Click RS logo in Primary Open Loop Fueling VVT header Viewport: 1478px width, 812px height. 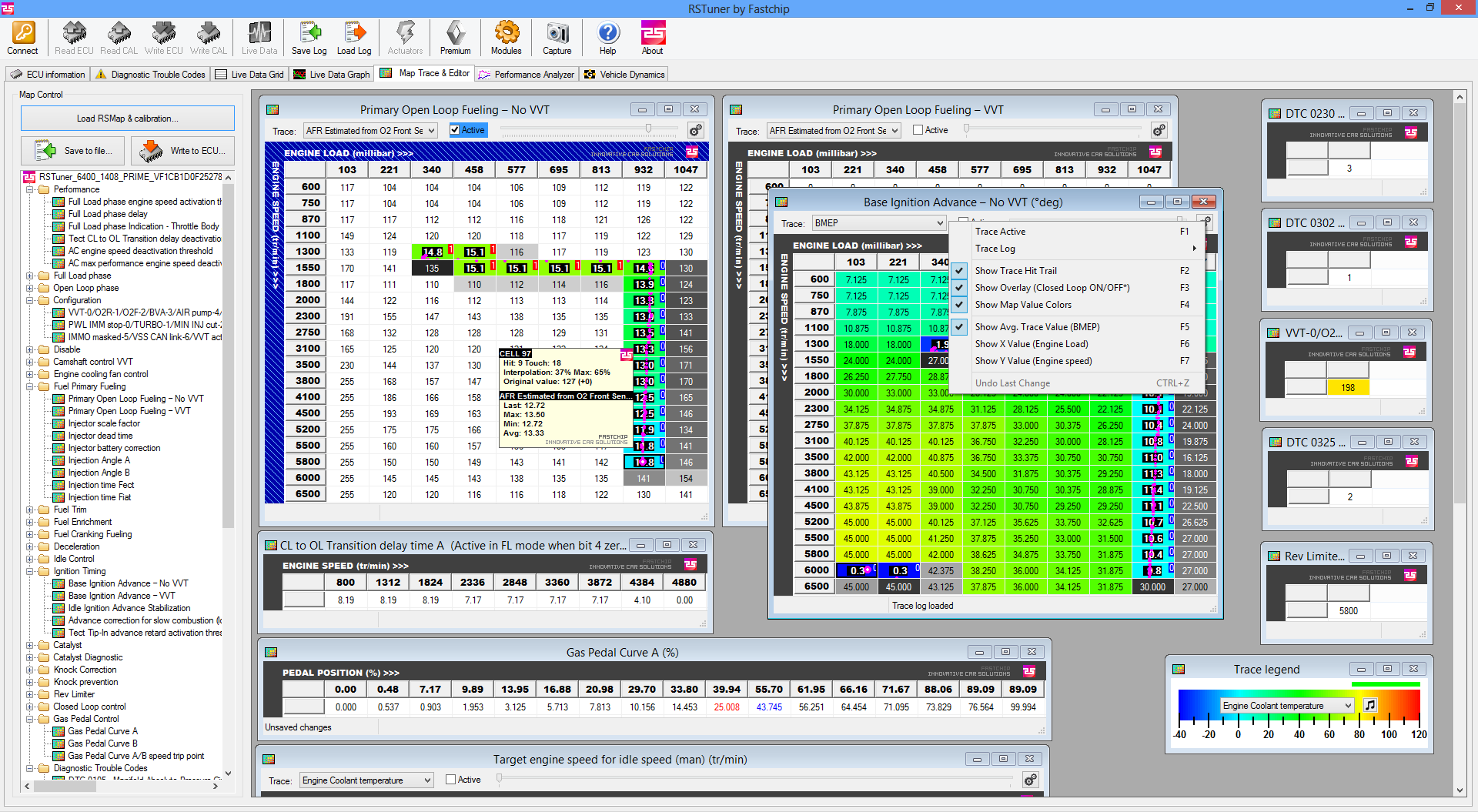click(1155, 152)
